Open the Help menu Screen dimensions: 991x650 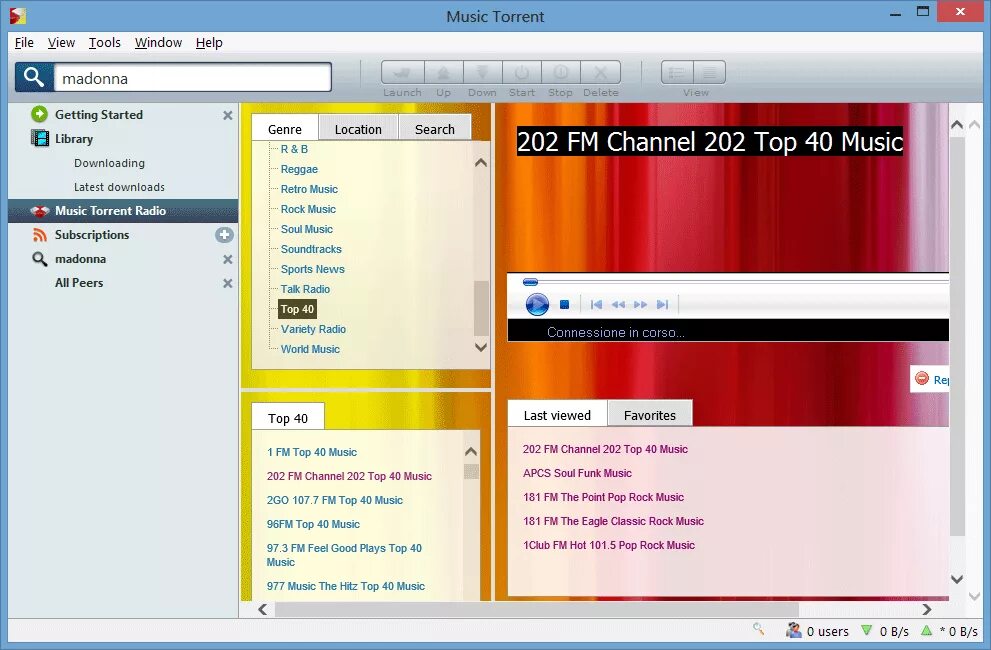(209, 42)
